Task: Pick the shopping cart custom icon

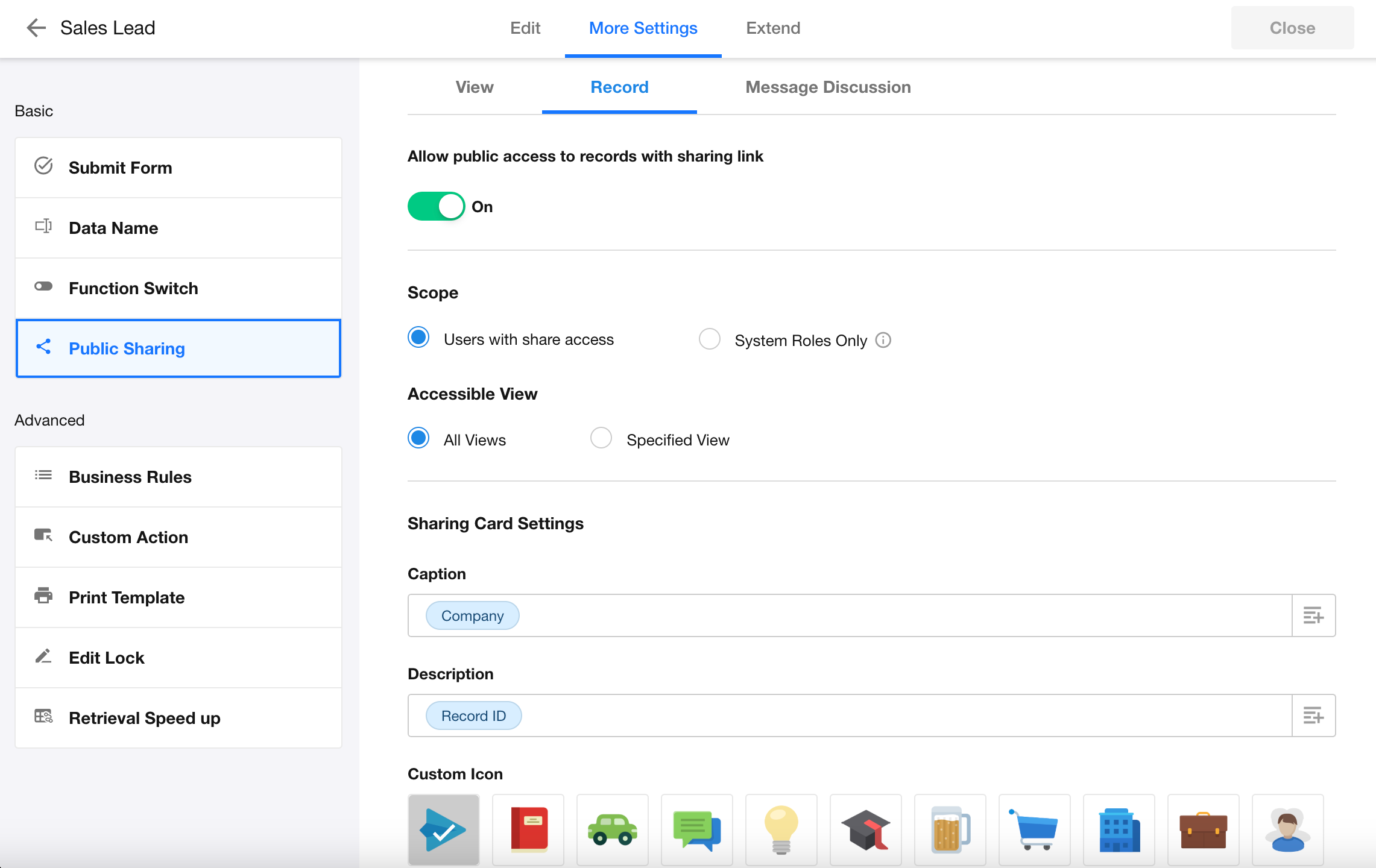Action: pyautogui.click(x=1034, y=829)
